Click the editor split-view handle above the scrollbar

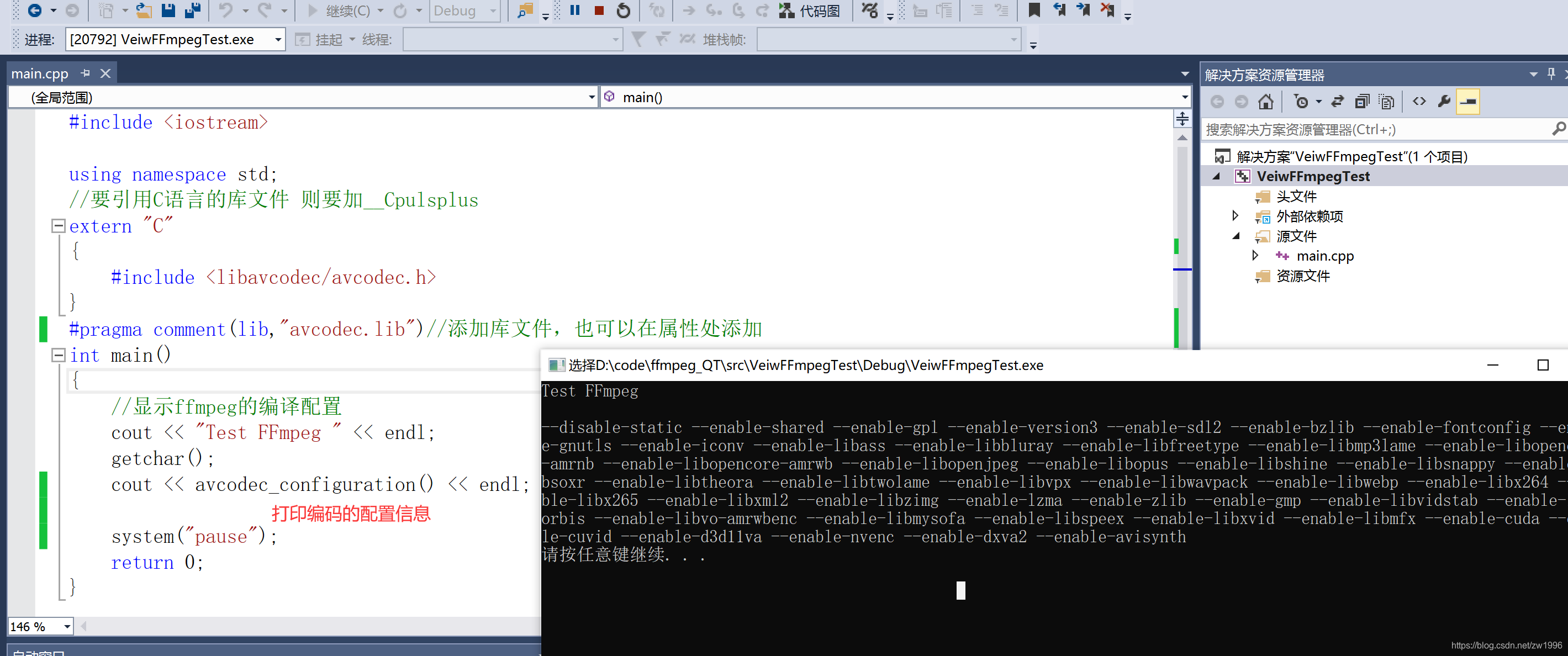[1182, 119]
